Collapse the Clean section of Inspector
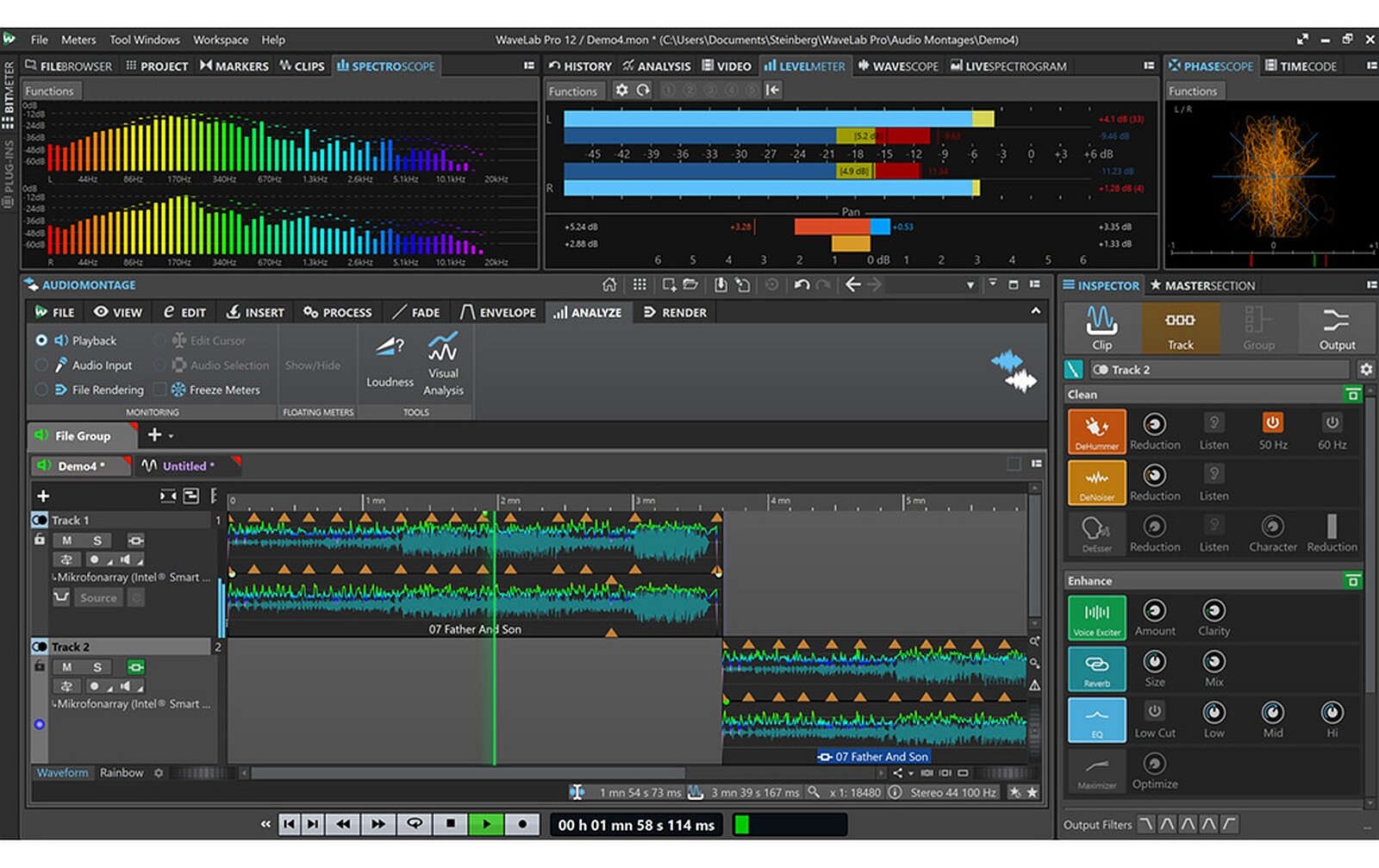The width and height of the screenshot is (1379, 868). pyautogui.click(x=1352, y=394)
